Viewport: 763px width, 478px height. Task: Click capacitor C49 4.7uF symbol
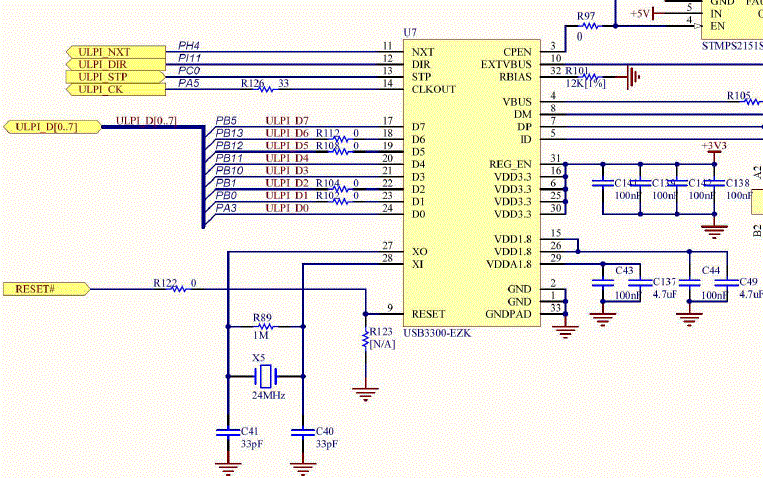coord(727,282)
